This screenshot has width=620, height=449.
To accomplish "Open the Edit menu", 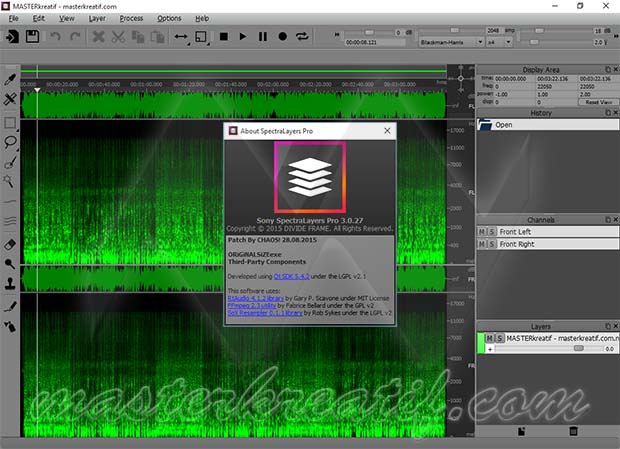I will click(39, 18).
